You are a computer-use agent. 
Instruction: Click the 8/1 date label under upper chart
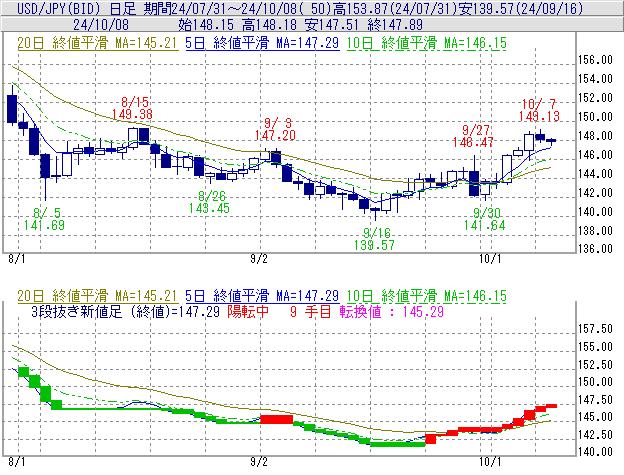click(17, 259)
